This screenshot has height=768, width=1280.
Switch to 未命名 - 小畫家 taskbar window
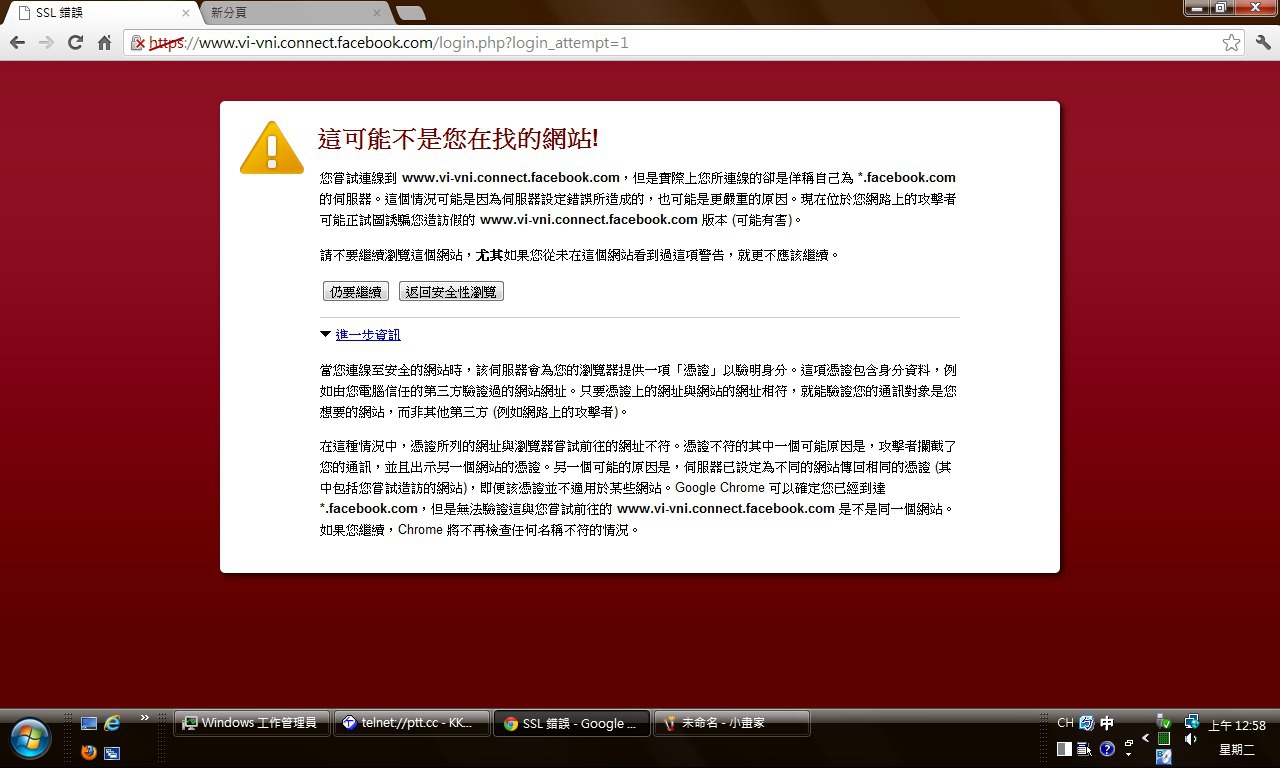732,723
